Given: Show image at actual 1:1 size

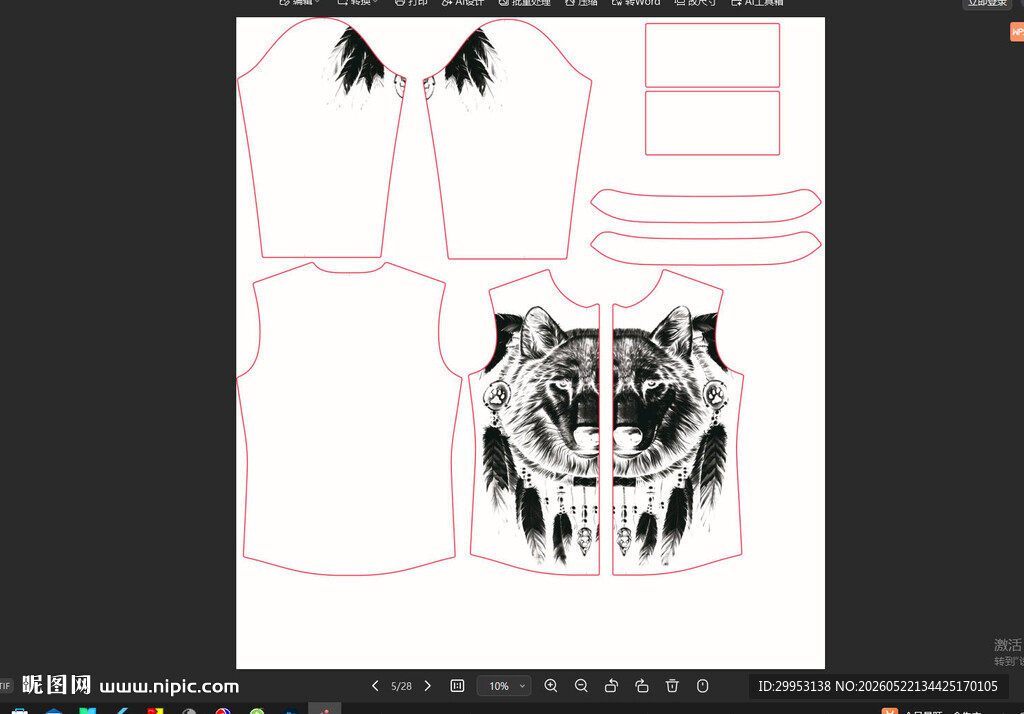Looking at the screenshot, I should point(457,686).
